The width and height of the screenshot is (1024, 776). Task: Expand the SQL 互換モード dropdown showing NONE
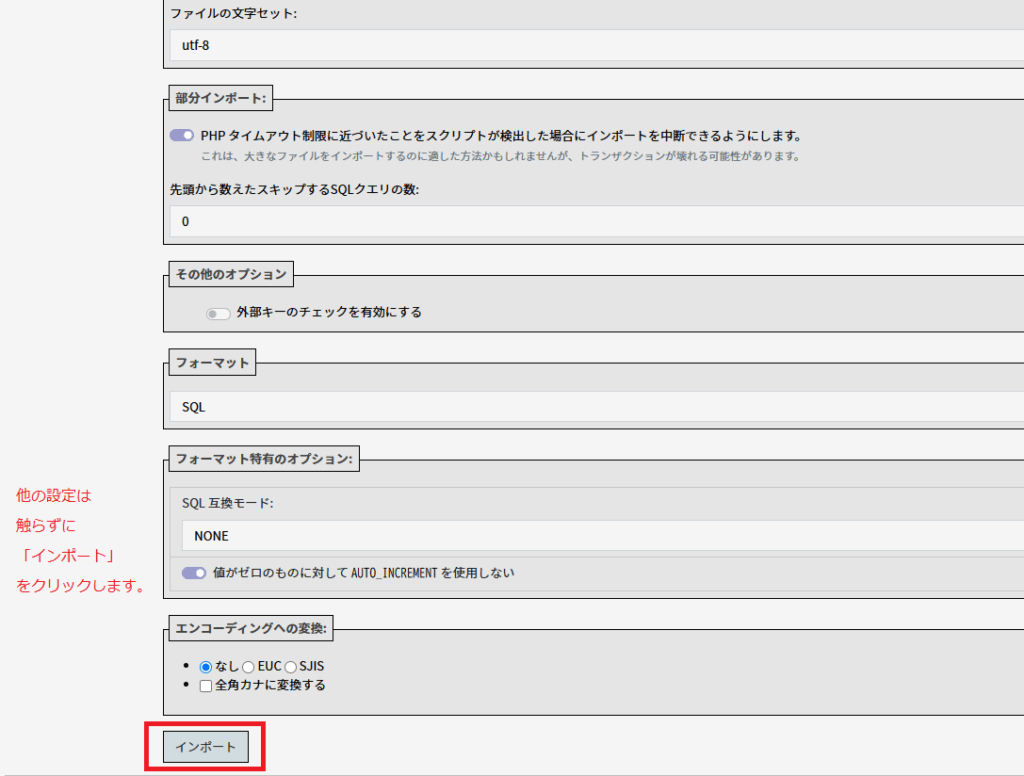[x=602, y=536]
